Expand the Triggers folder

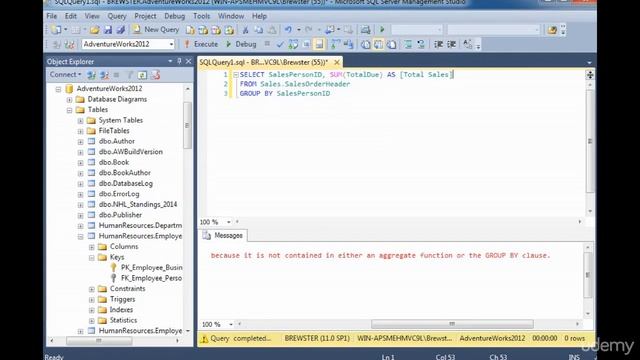[x=91, y=300]
